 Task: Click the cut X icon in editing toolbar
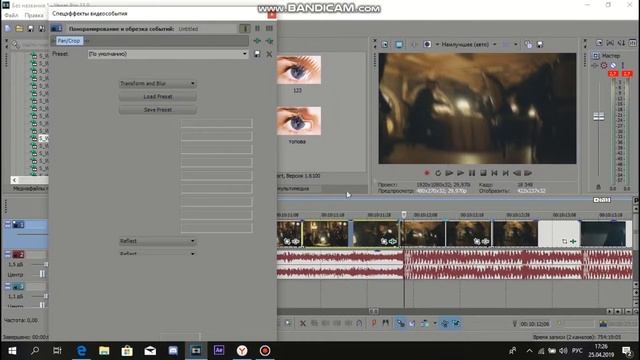pos(302,323)
